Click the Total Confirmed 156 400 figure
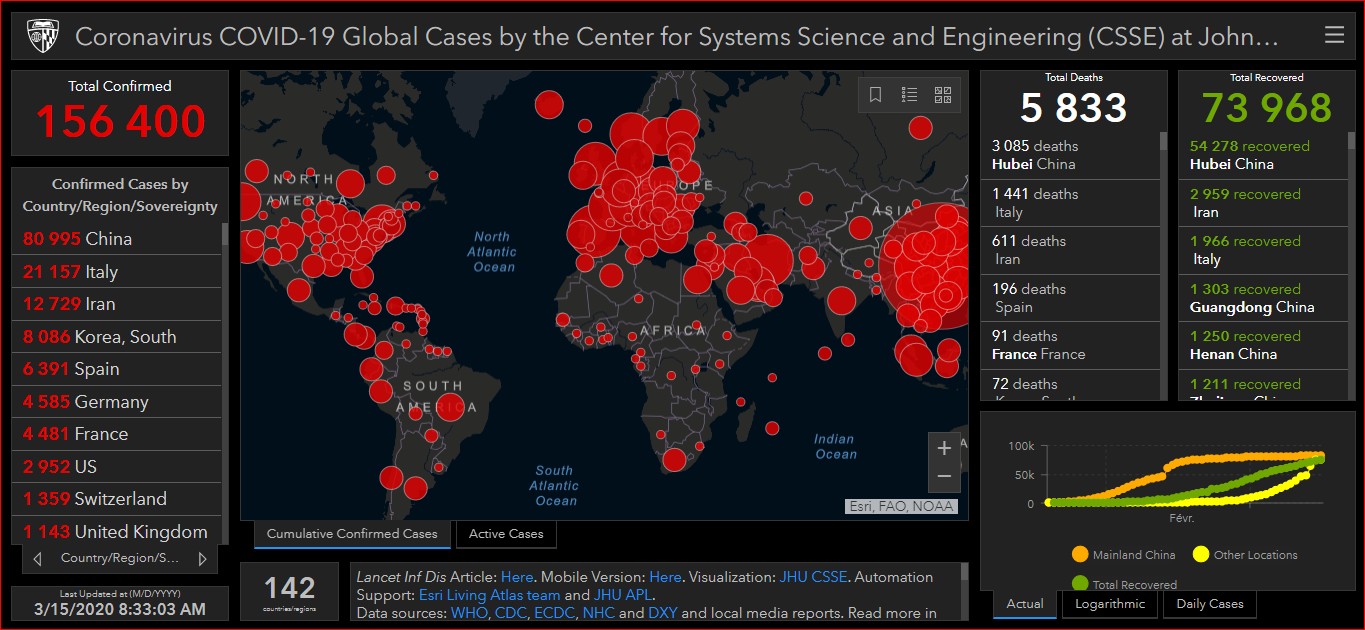Image resolution: width=1365 pixels, height=630 pixels. coord(121,122)
